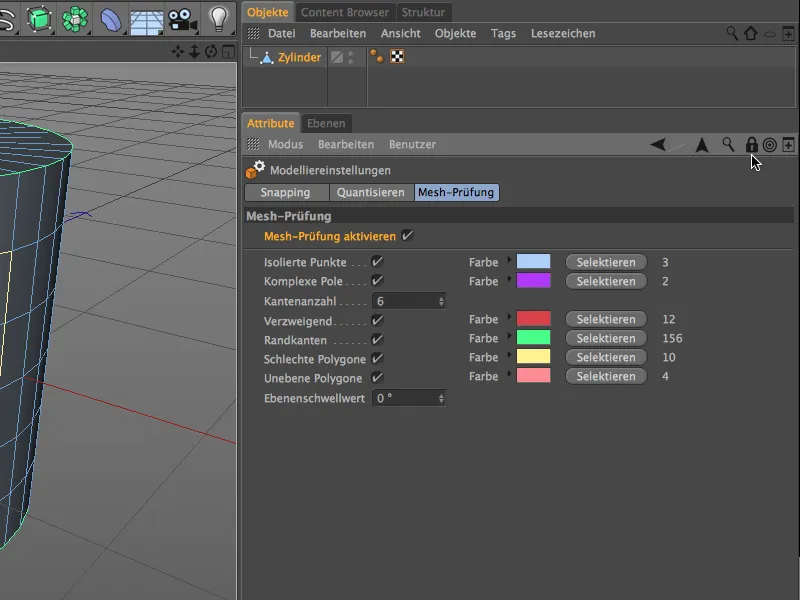Click the Attribute manager up arrow icon
800x600 pixels.
(702, 145)
